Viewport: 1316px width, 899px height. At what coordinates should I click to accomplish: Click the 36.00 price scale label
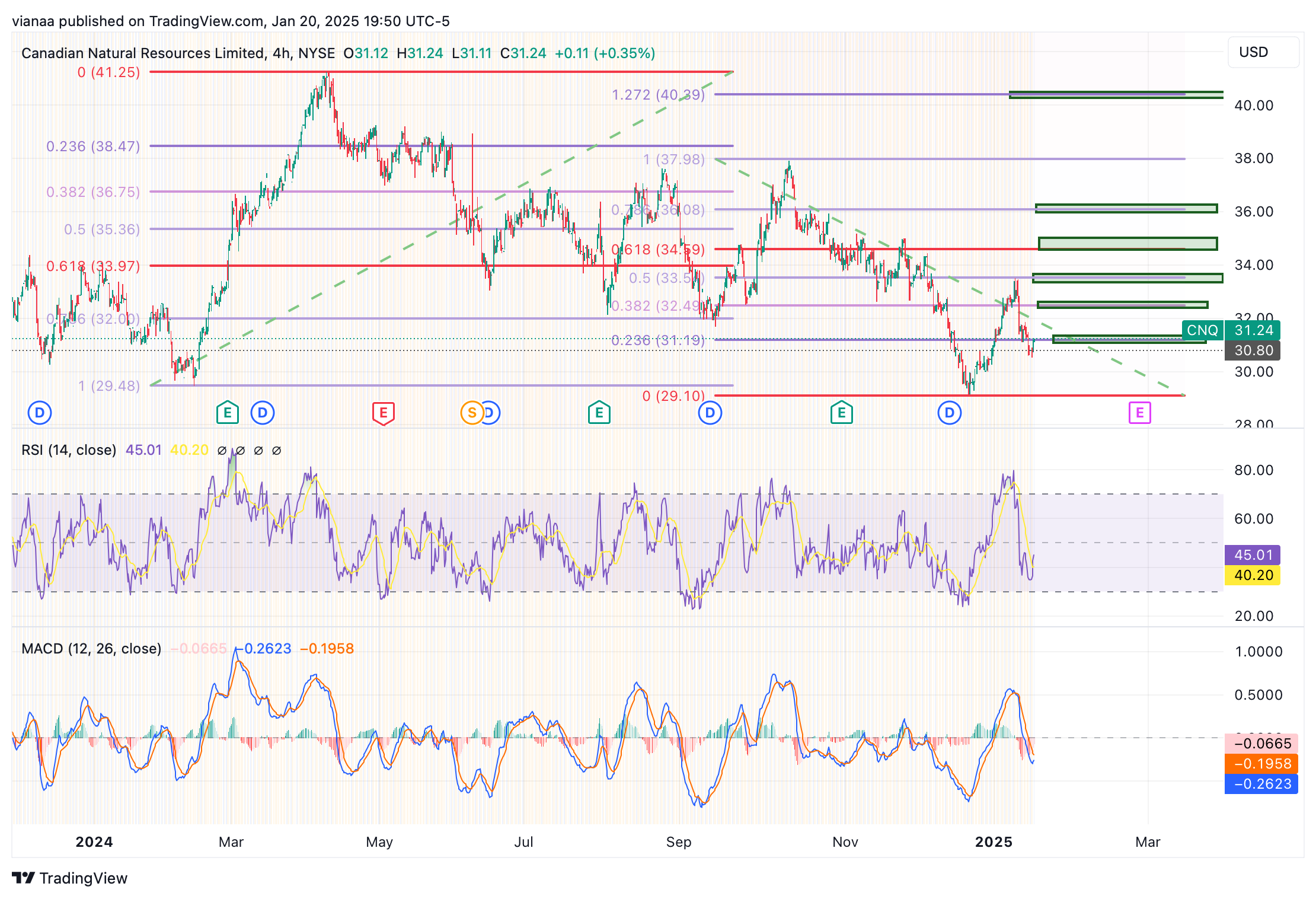point(1254,212)
